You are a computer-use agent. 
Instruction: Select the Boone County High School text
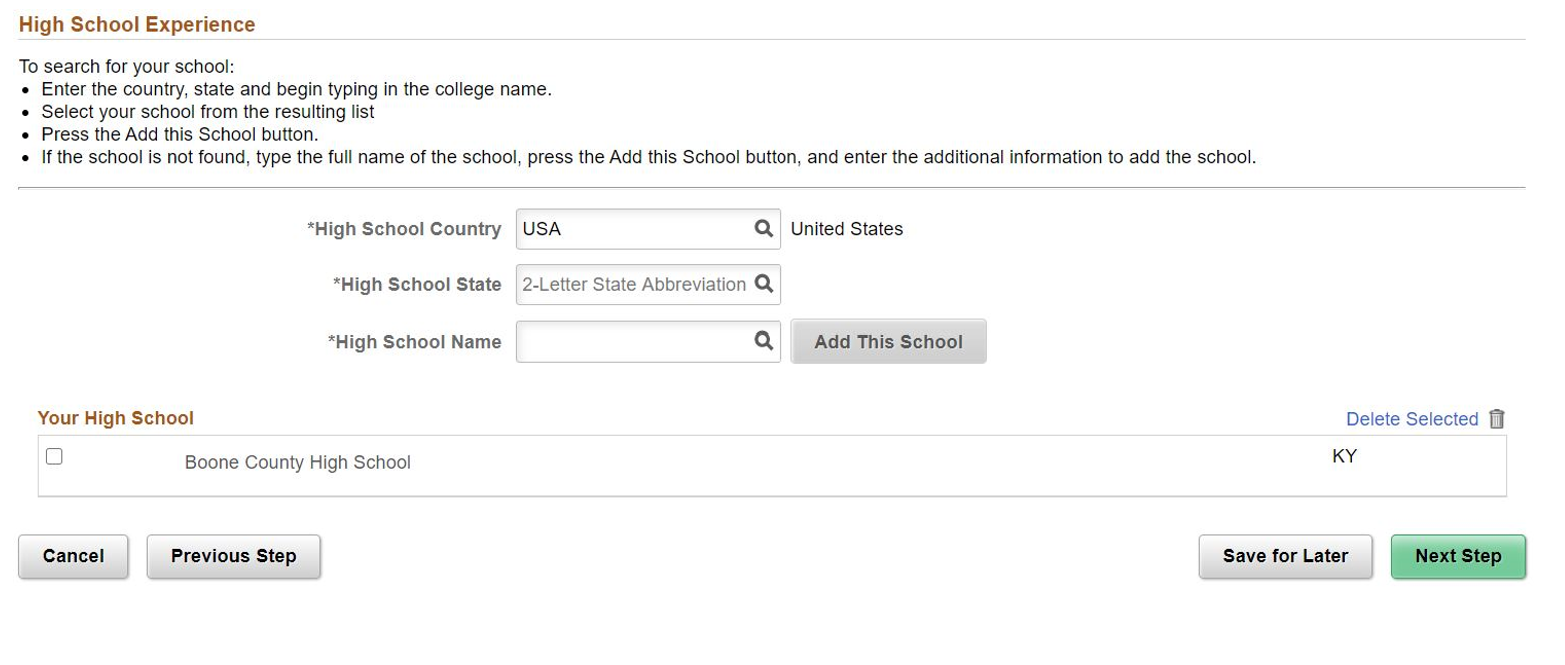pyautogui.click(x=298, y=463)
